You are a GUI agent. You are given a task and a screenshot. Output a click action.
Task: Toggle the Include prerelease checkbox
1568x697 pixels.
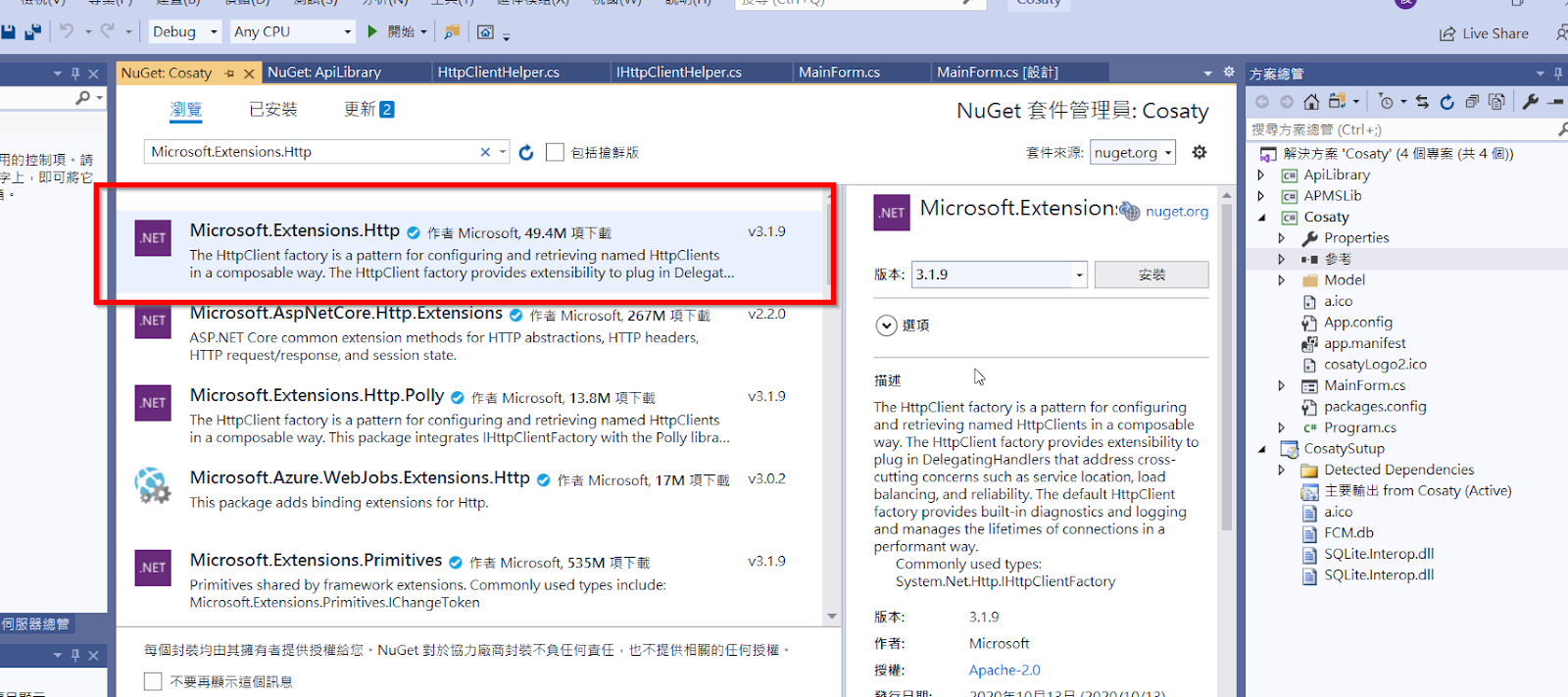(x=555, y=152)
